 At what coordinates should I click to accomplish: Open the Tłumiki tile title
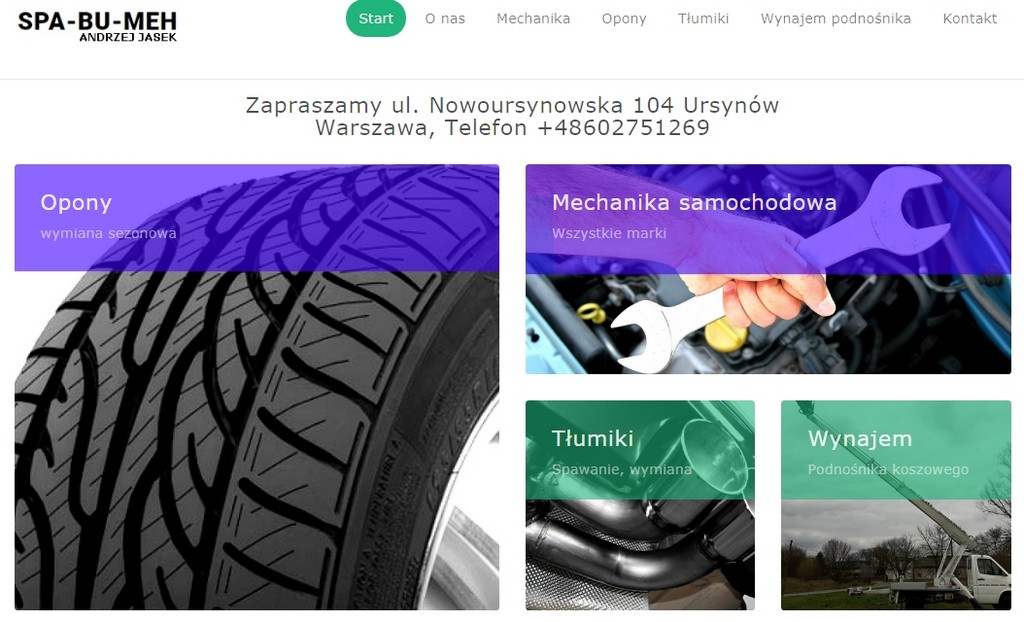[x=592, y=438]
